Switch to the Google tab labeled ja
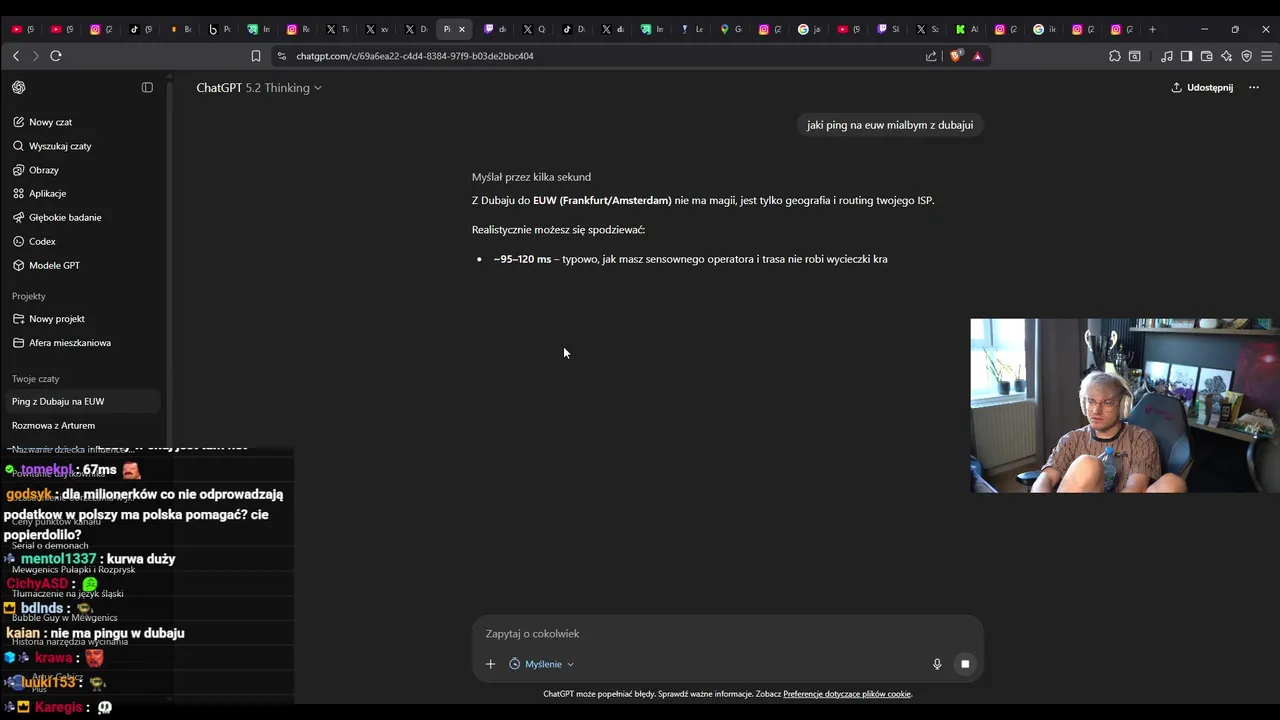 coord(809,29)
